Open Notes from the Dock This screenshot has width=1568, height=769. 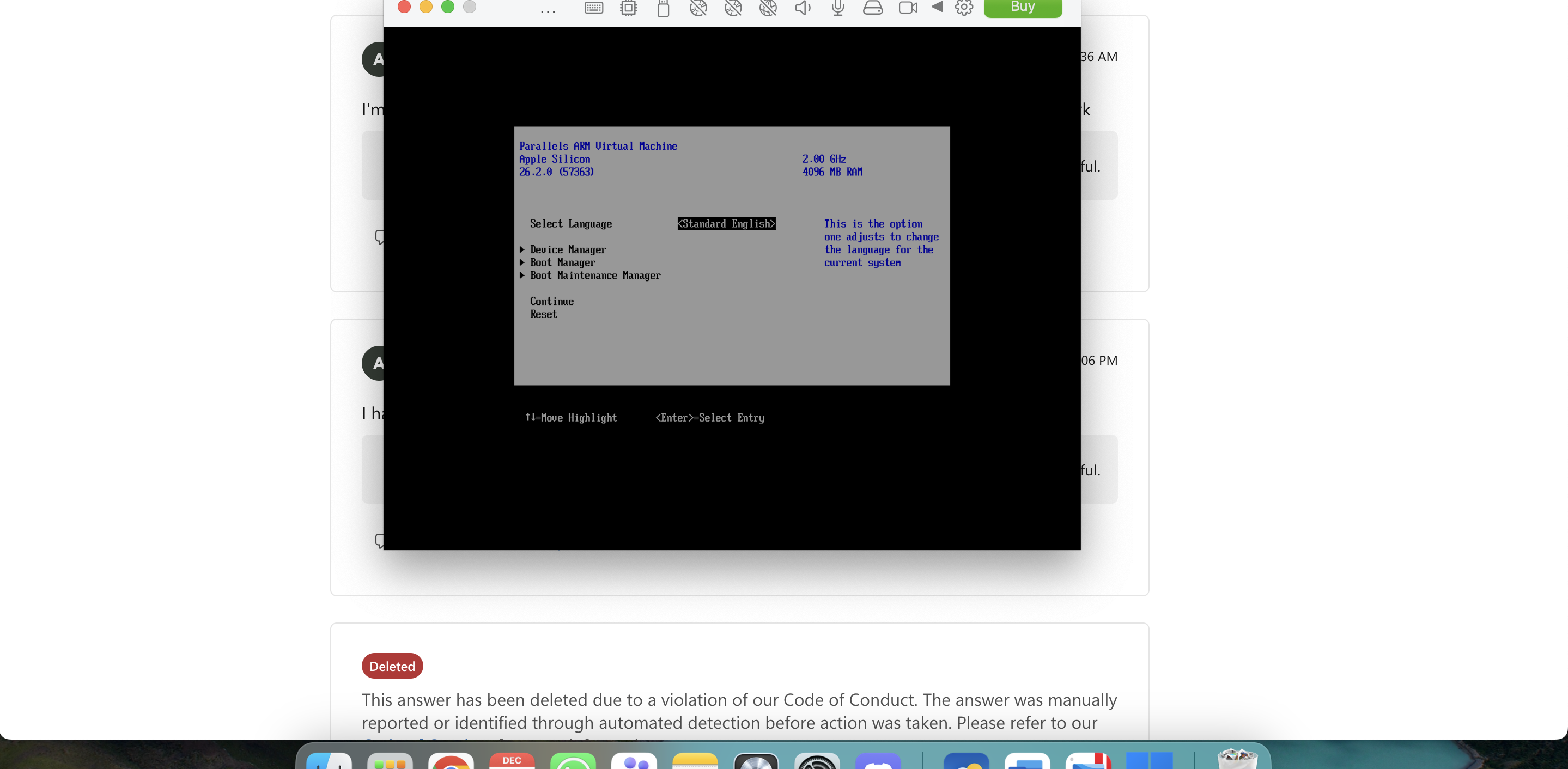click(x=695, y=761)
